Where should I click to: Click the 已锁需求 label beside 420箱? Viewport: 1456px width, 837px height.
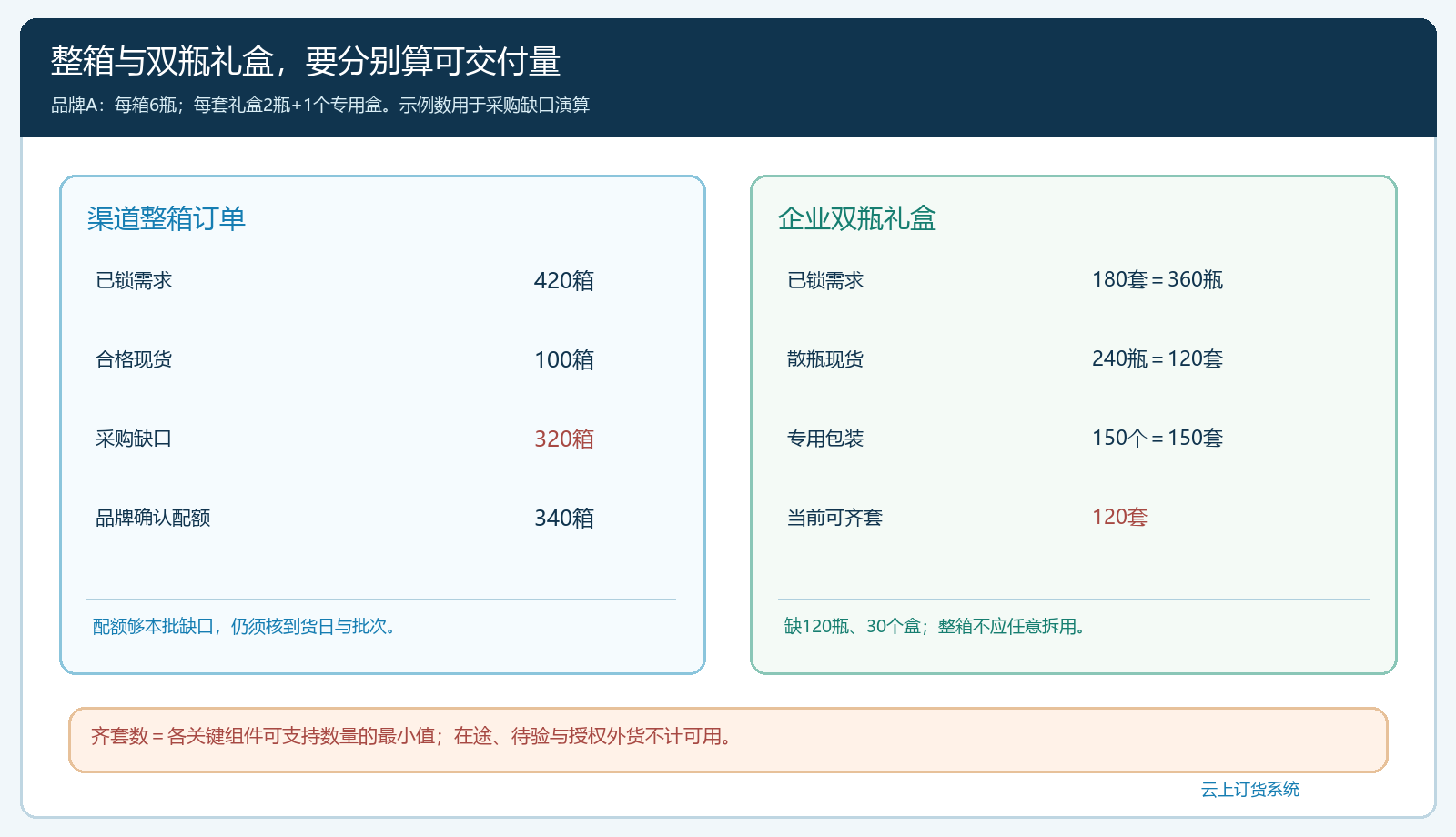(x=134, y=280)
